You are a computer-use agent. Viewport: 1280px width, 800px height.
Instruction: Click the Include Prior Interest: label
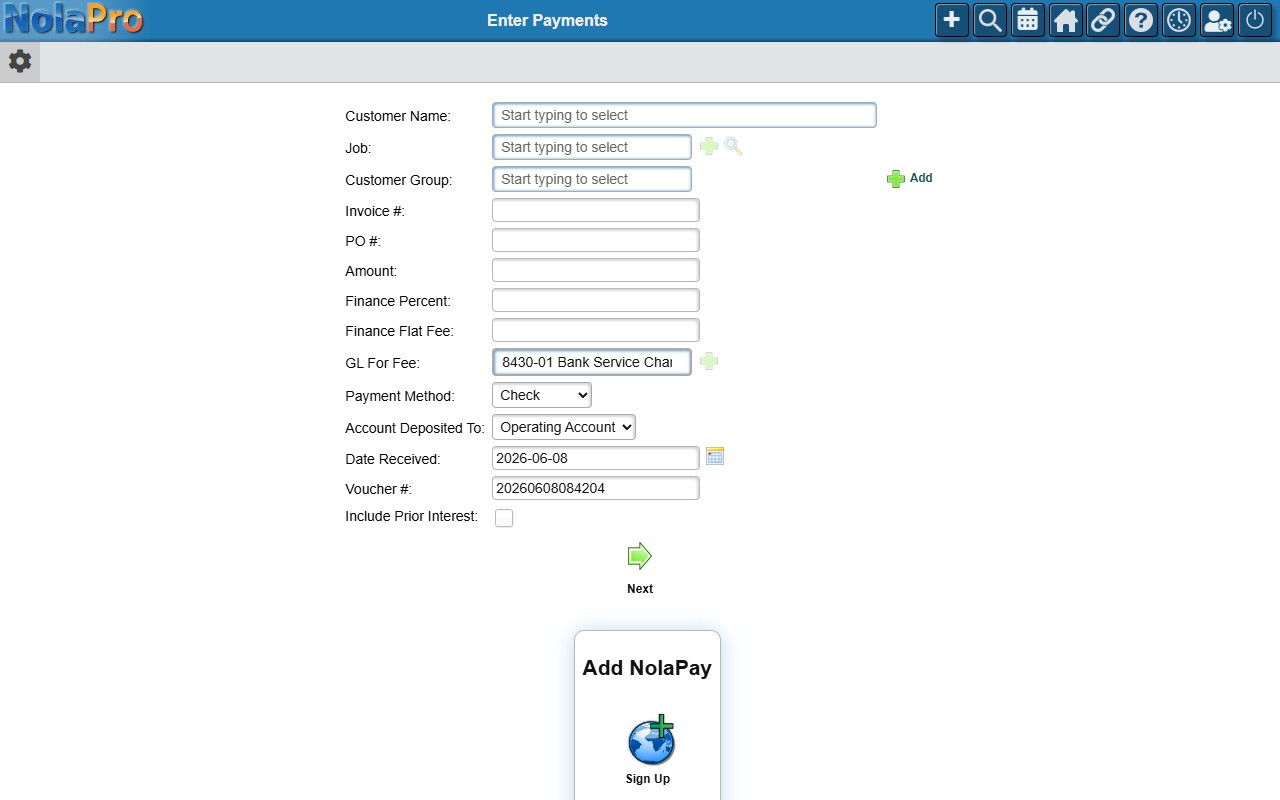[x=412, y=516]
